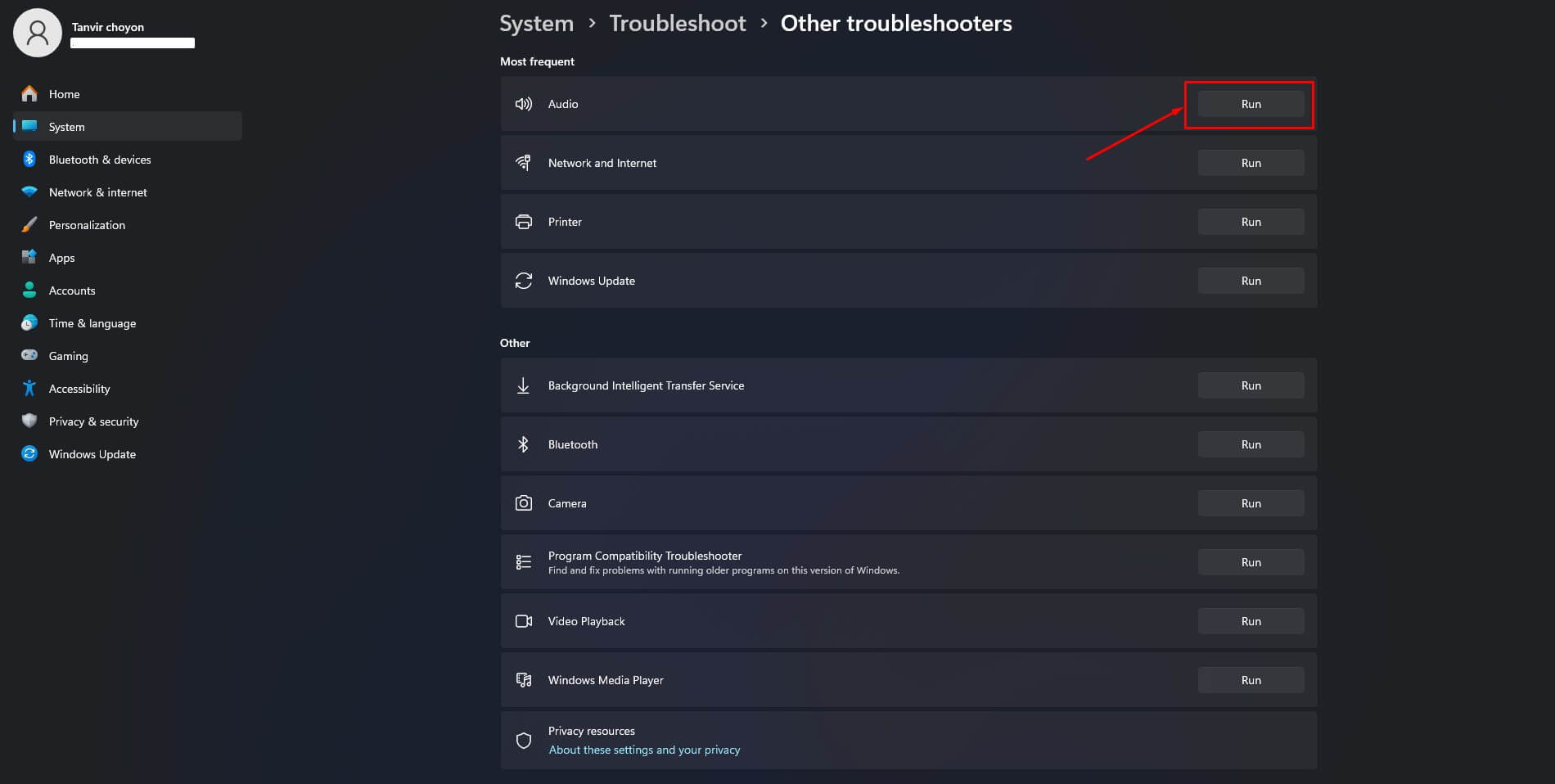Click the Privacy & security shield icon
Screen dimensions: 1555x784
tap(29, 421)
